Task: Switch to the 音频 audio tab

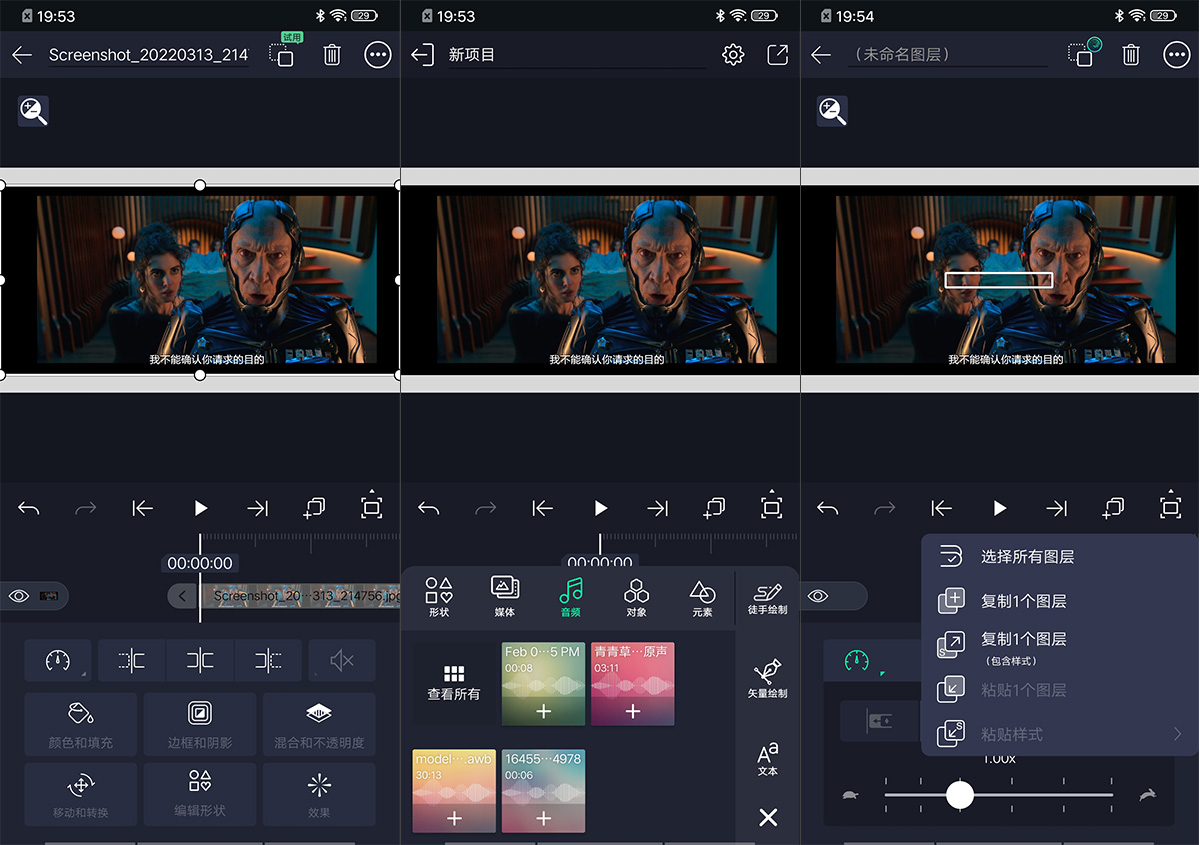Action: [571, 596]
